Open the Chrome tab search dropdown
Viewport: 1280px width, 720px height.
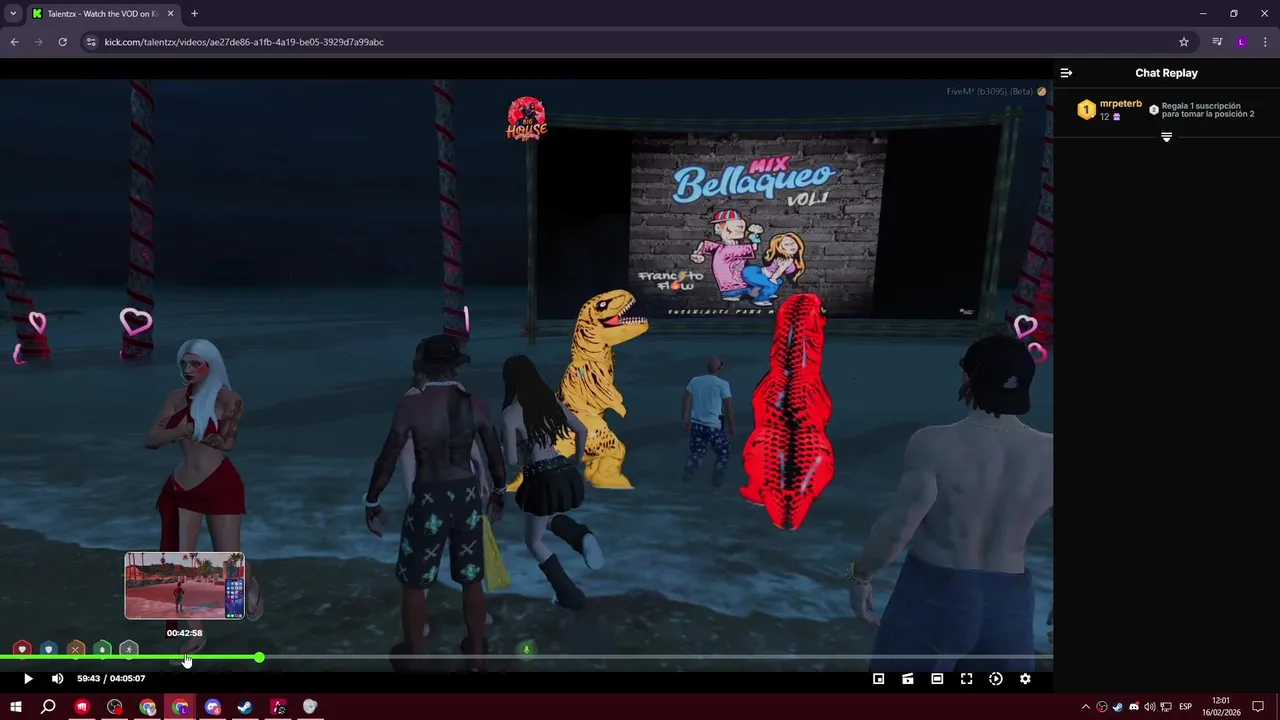click(x=13, y=14)
